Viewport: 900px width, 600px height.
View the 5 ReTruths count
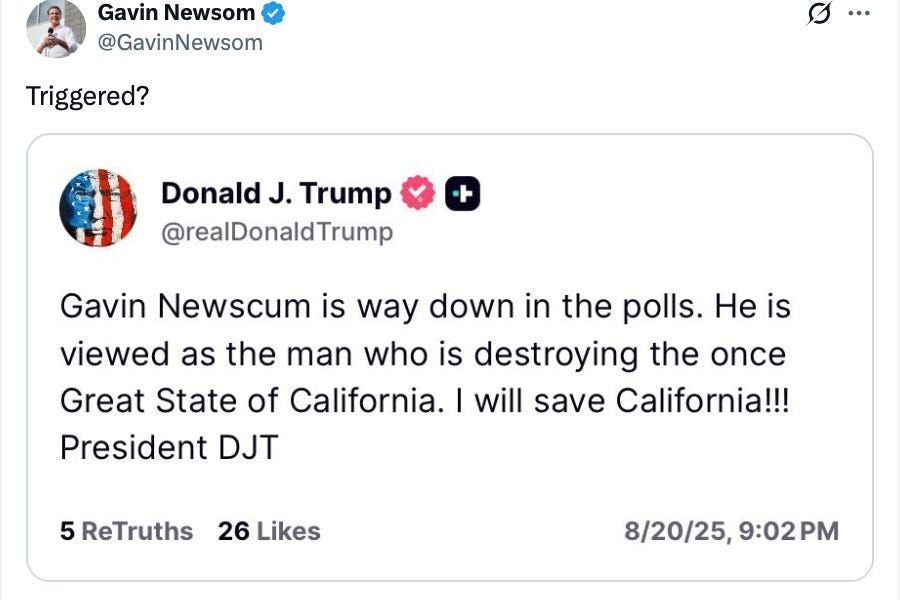click(126, 531)
